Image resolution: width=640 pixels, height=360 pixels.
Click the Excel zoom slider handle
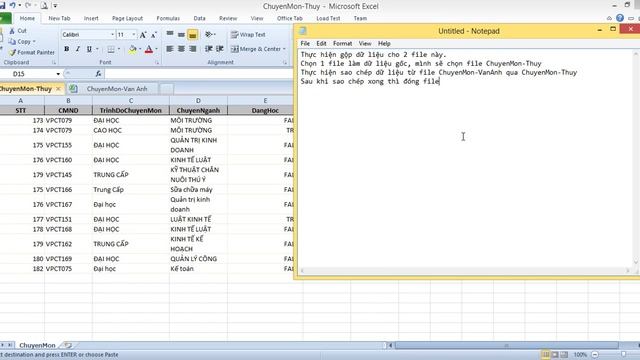[x=623, y=355]
